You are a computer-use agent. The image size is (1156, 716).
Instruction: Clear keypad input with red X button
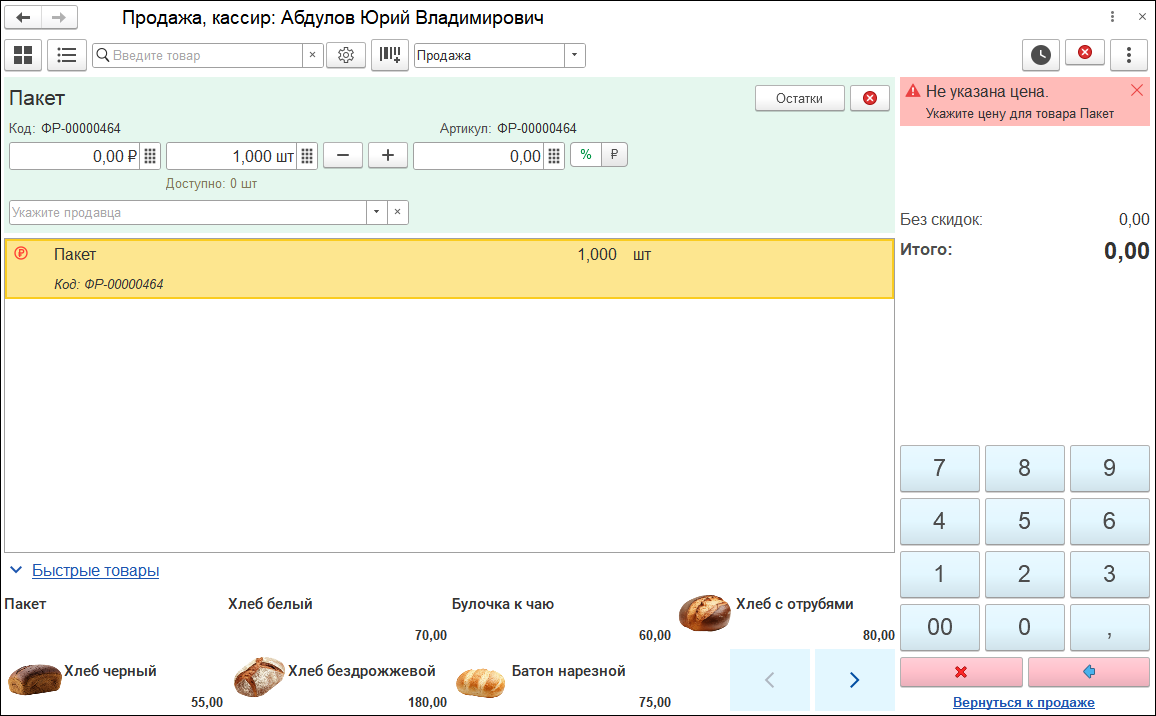[x=961, y=672]
